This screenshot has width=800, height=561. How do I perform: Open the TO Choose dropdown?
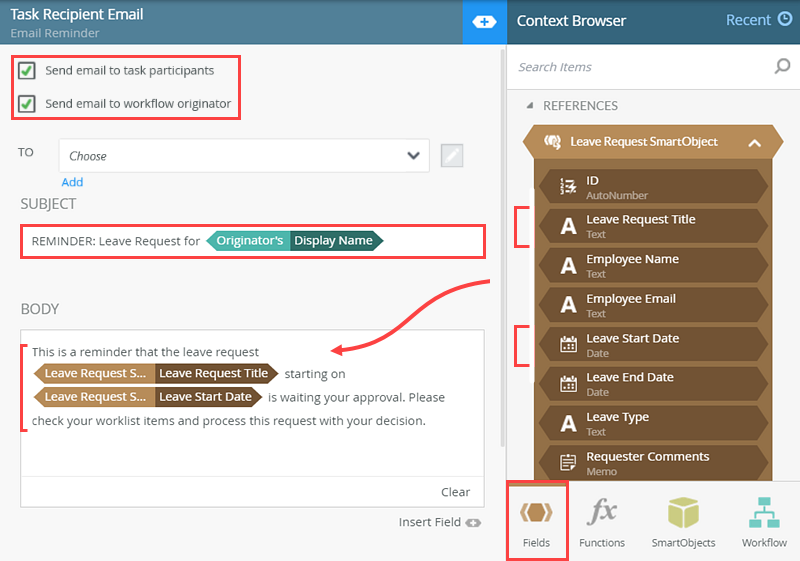[244, 156]
